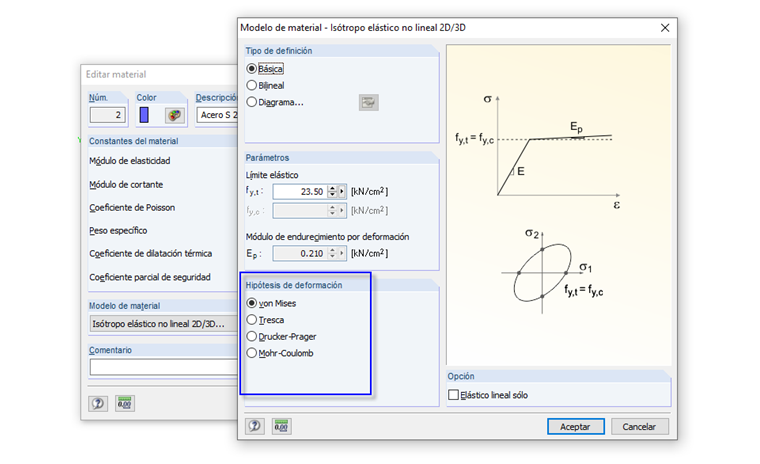The height and width of the screenshot is (464, 760).
Task: Click the Coeficiente parcial de seguridad label
Action: coord(150,277)
